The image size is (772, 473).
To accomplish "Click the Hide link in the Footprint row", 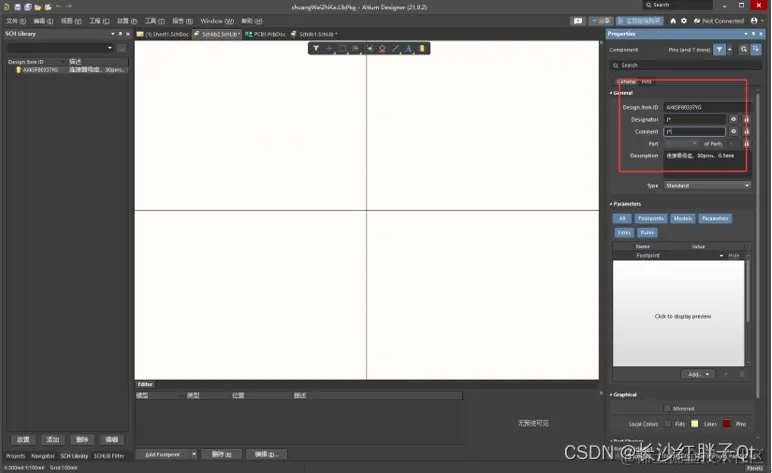I will (734, 255).
